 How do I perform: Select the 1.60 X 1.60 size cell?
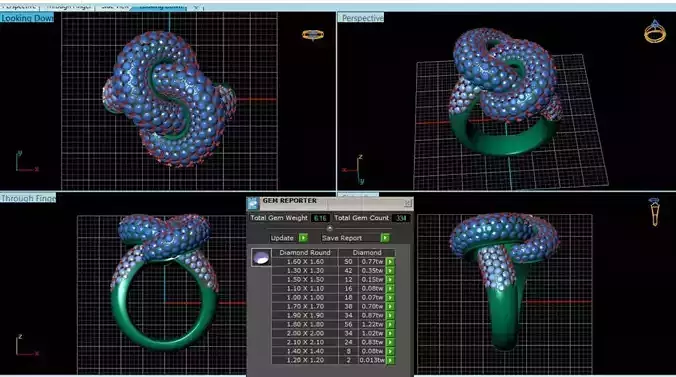click(x=305, y=262)
